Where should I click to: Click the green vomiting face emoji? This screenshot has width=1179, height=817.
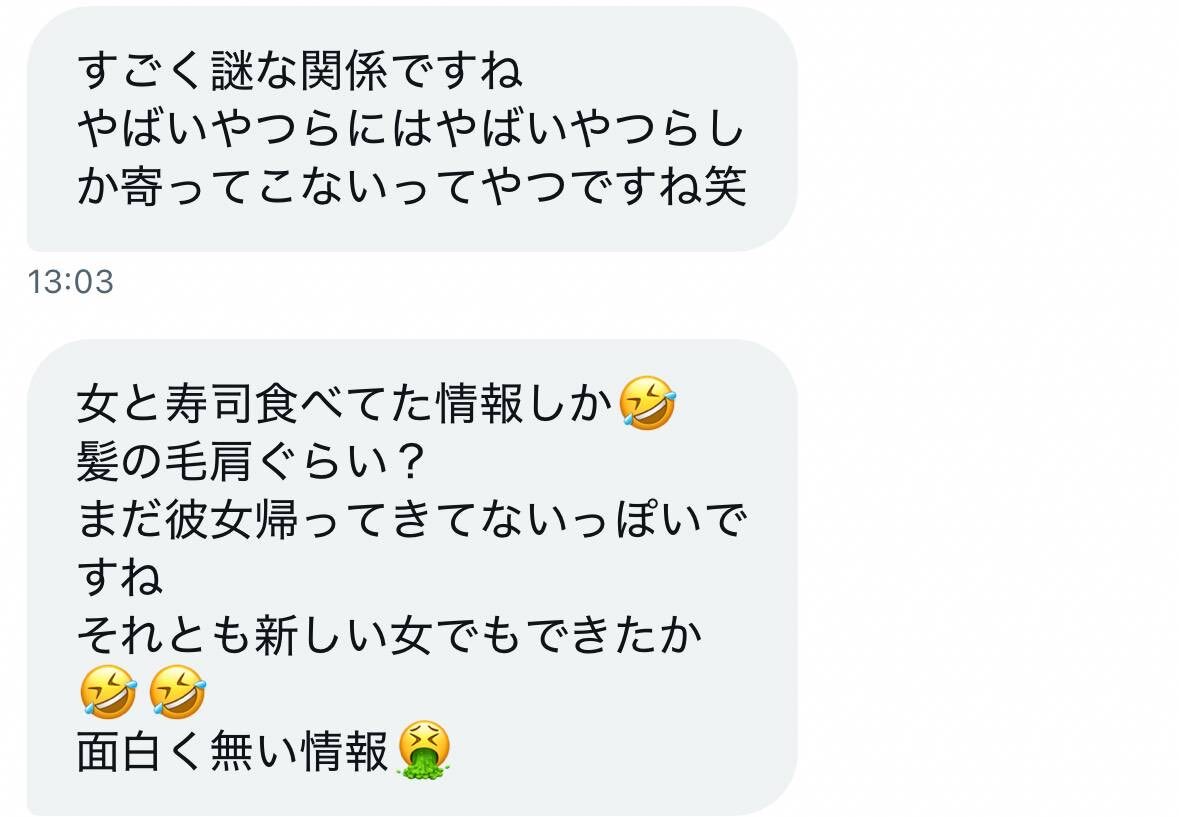(424, 750)
